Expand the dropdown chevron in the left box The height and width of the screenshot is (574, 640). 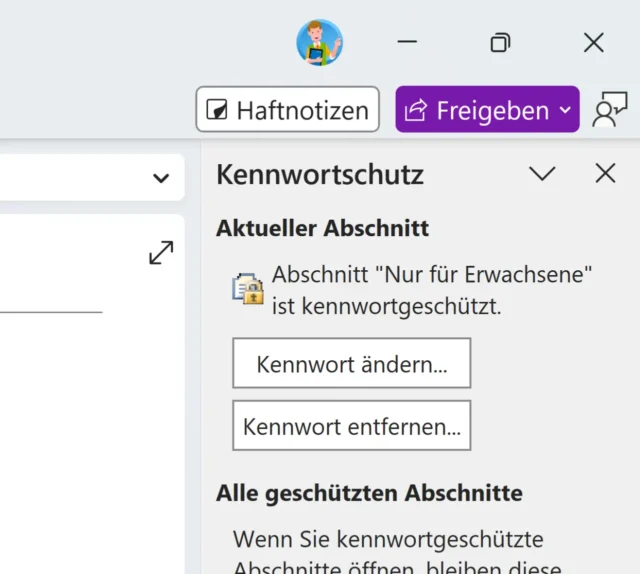tap(160, 178)
